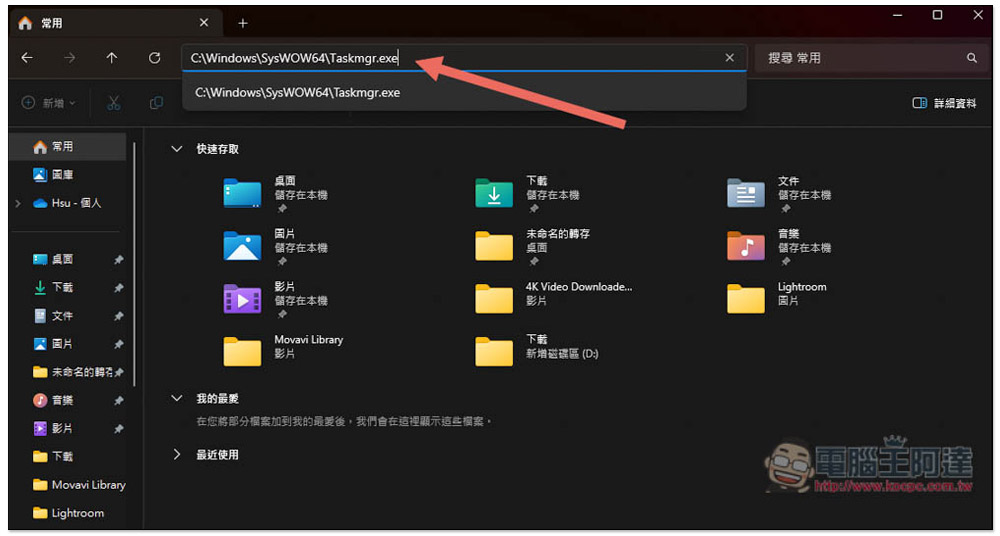Screen dimensions: 1000x536
Task: Expand the 最近使用 section
Action: click(x=177, y=455)
